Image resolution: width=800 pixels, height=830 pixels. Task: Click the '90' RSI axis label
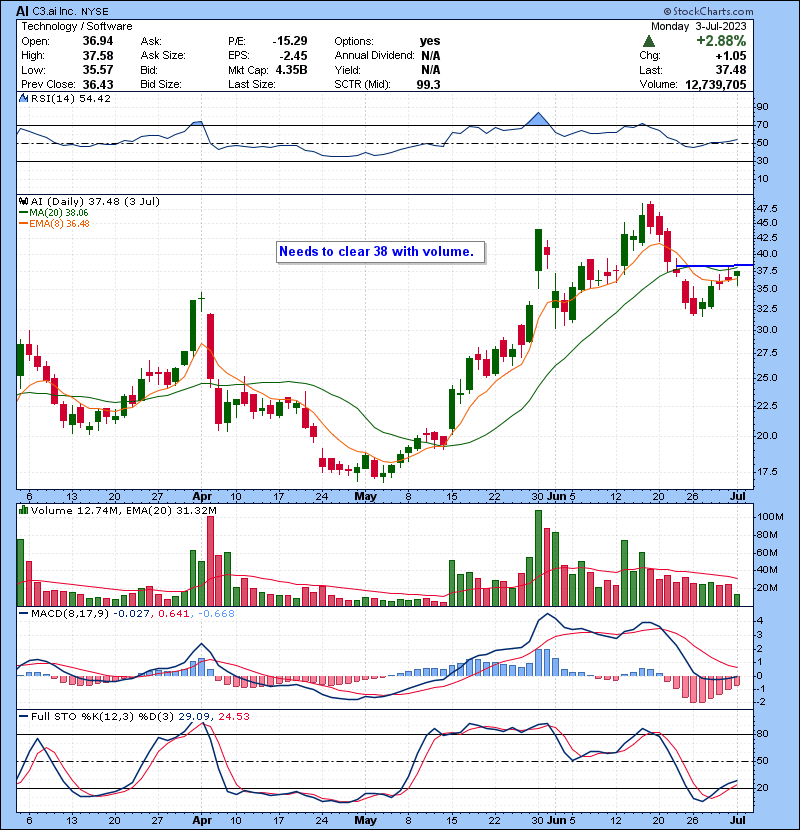762,106
